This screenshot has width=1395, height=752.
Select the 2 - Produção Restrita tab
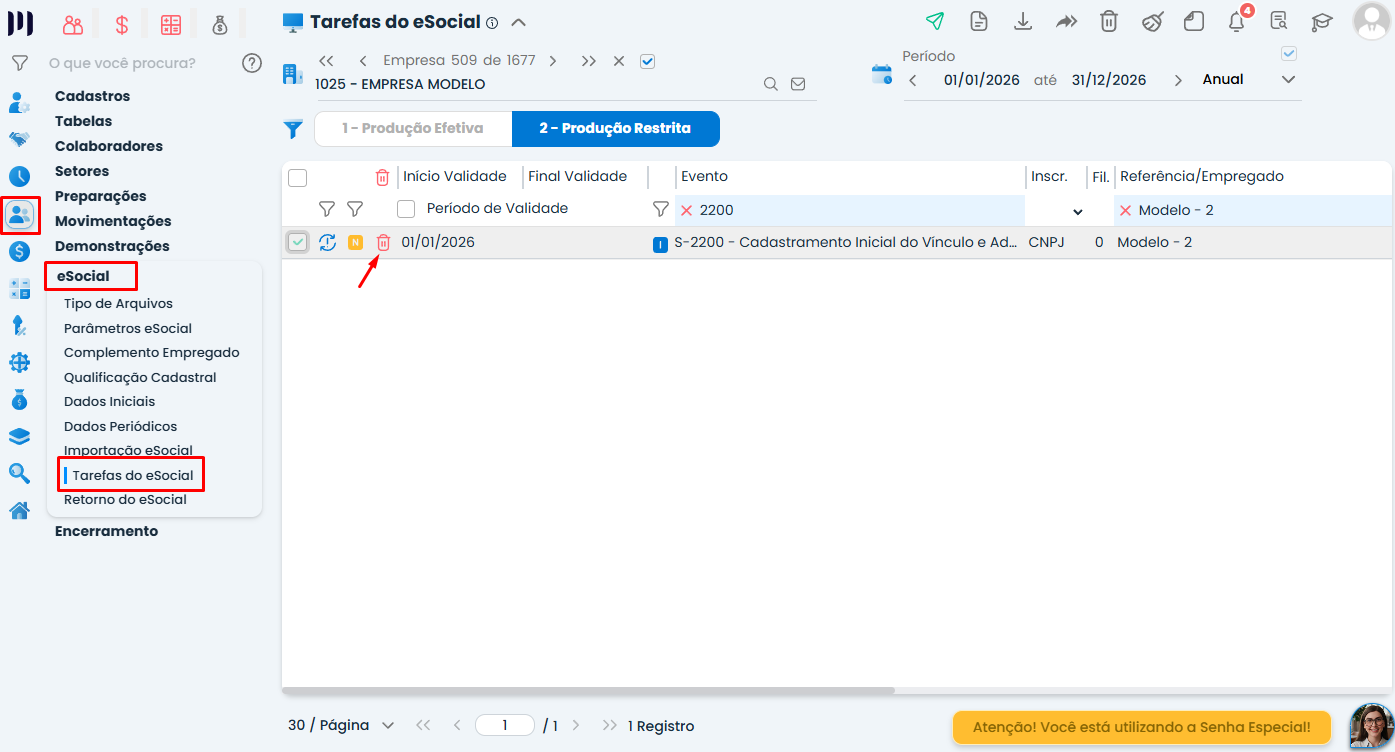click(615, 128)
